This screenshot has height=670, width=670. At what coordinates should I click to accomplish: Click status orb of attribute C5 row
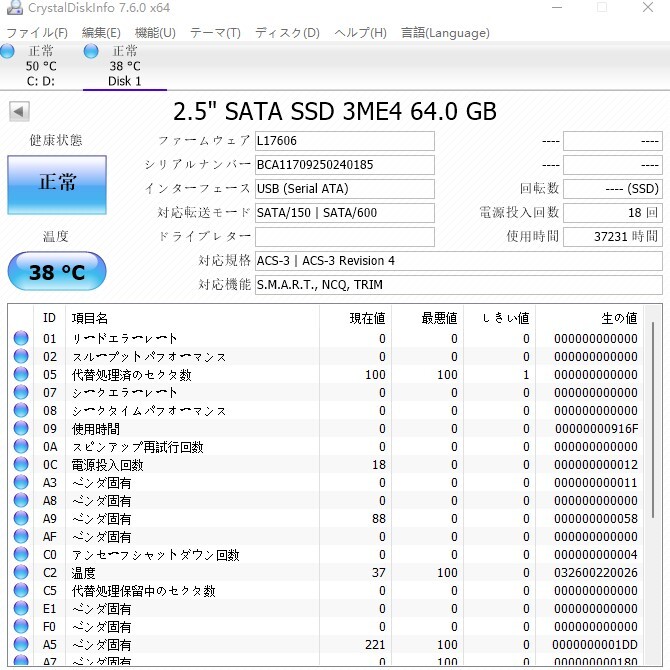point(21,590)
